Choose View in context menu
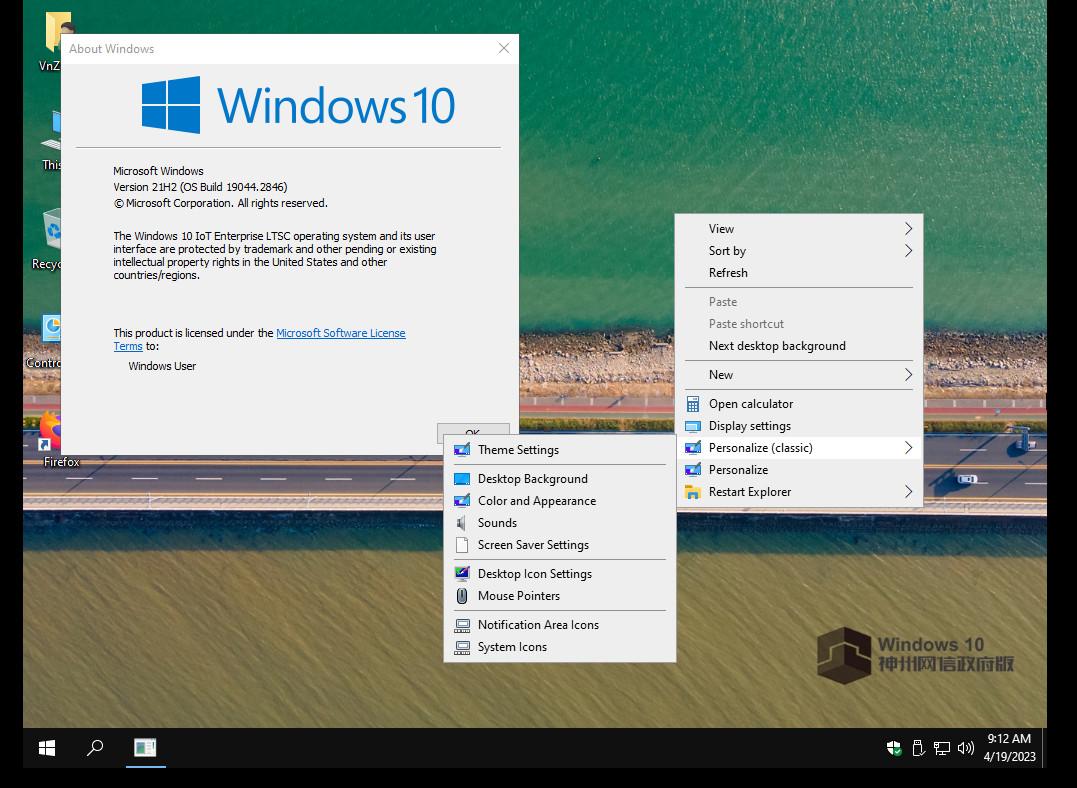1077x788 pixels. 800,229
